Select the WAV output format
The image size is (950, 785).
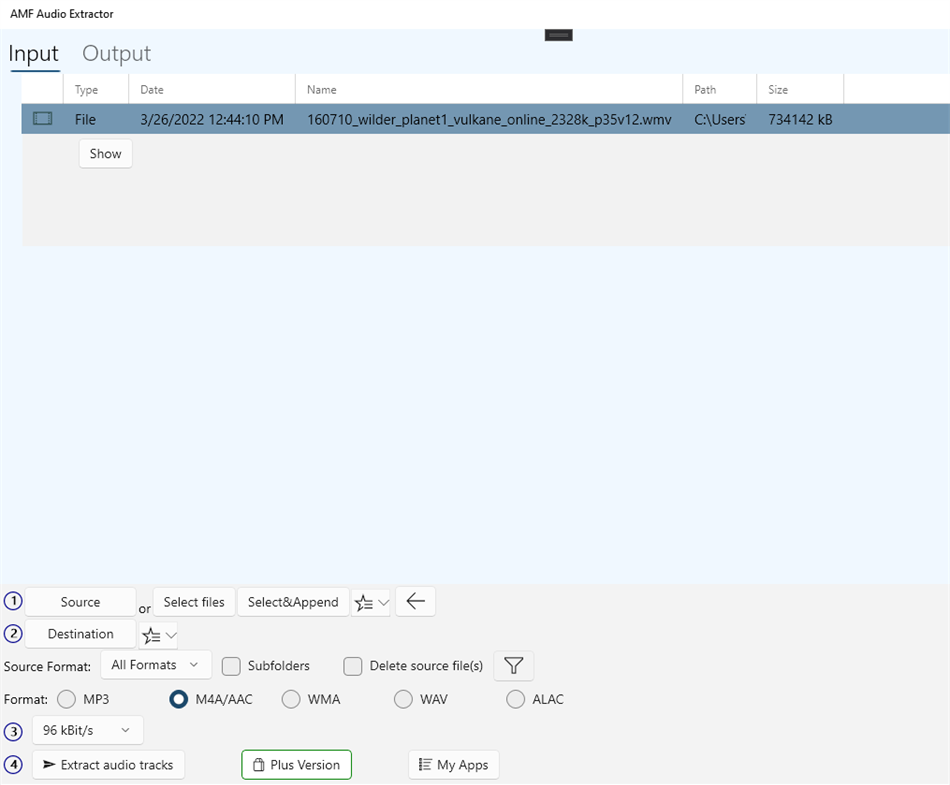404,699
